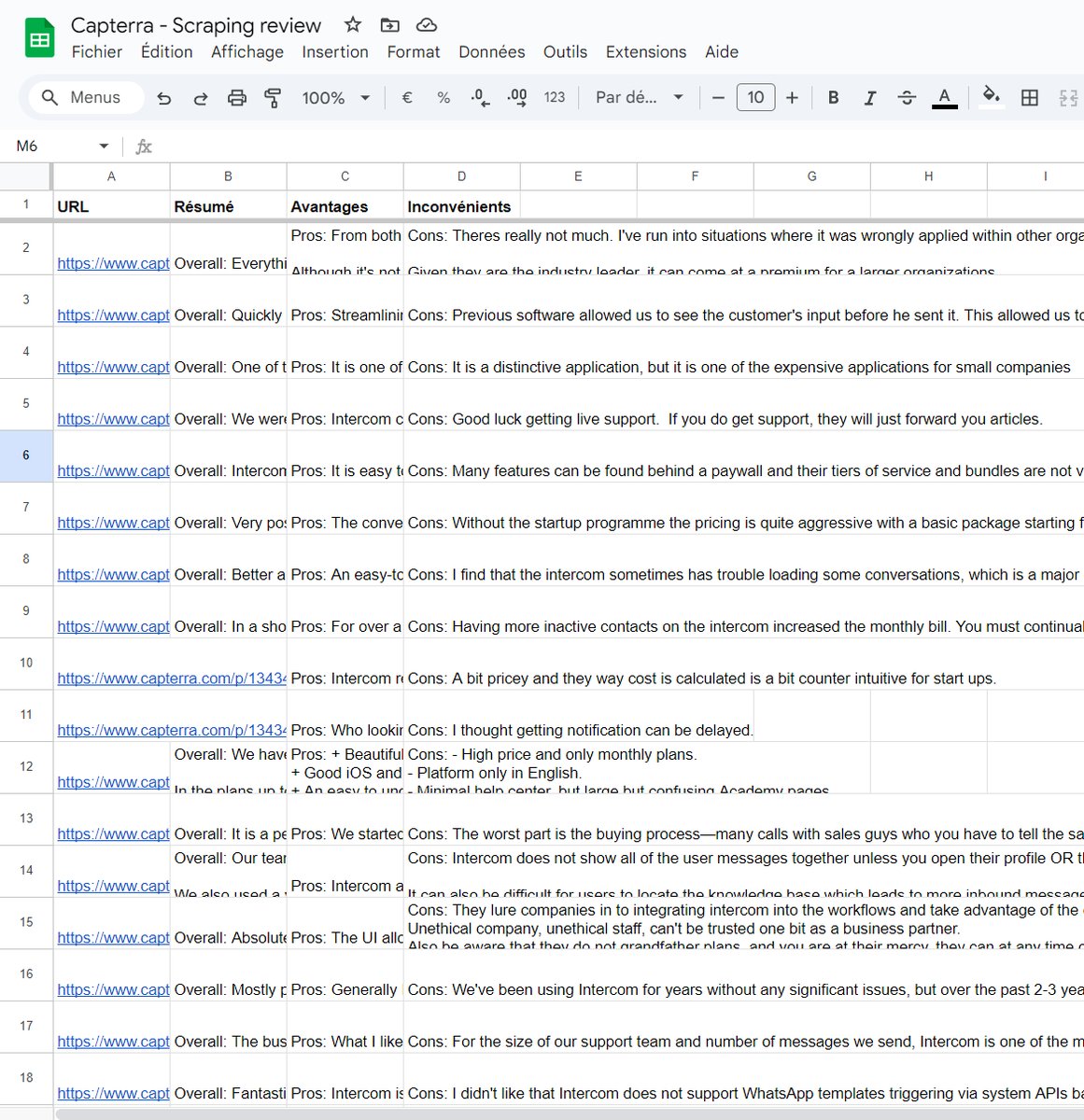Open the capterra link in row 6
This screenshot has width=1084, height=1120.
tap(113, 470)
